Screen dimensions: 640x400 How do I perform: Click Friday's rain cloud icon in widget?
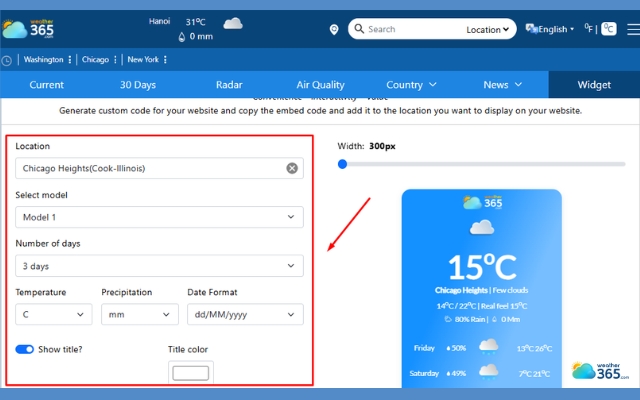(489, 347)
